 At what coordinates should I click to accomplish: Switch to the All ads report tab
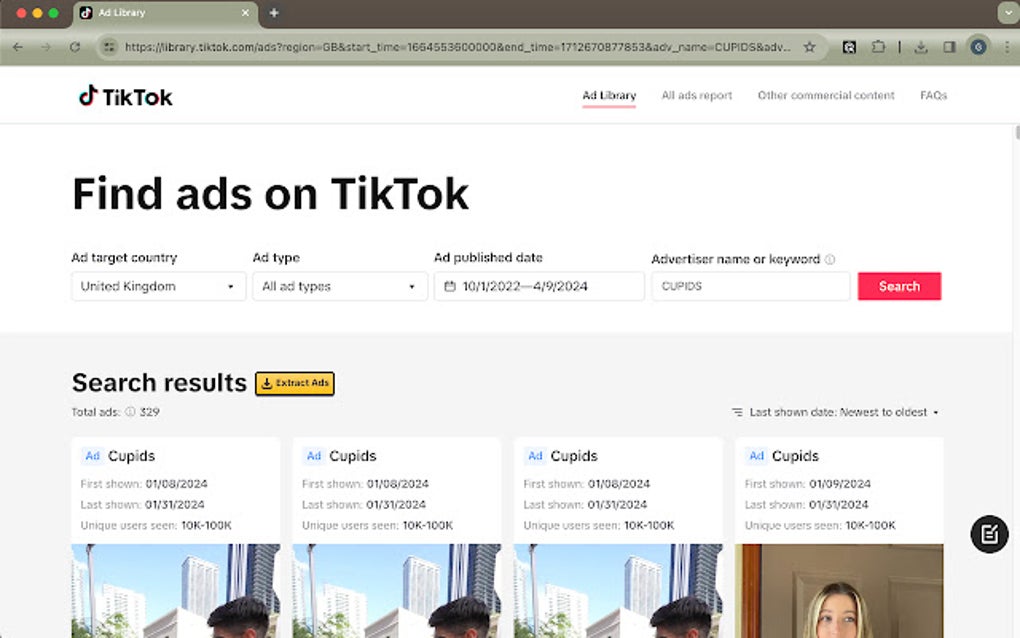(x=695, y=95)
